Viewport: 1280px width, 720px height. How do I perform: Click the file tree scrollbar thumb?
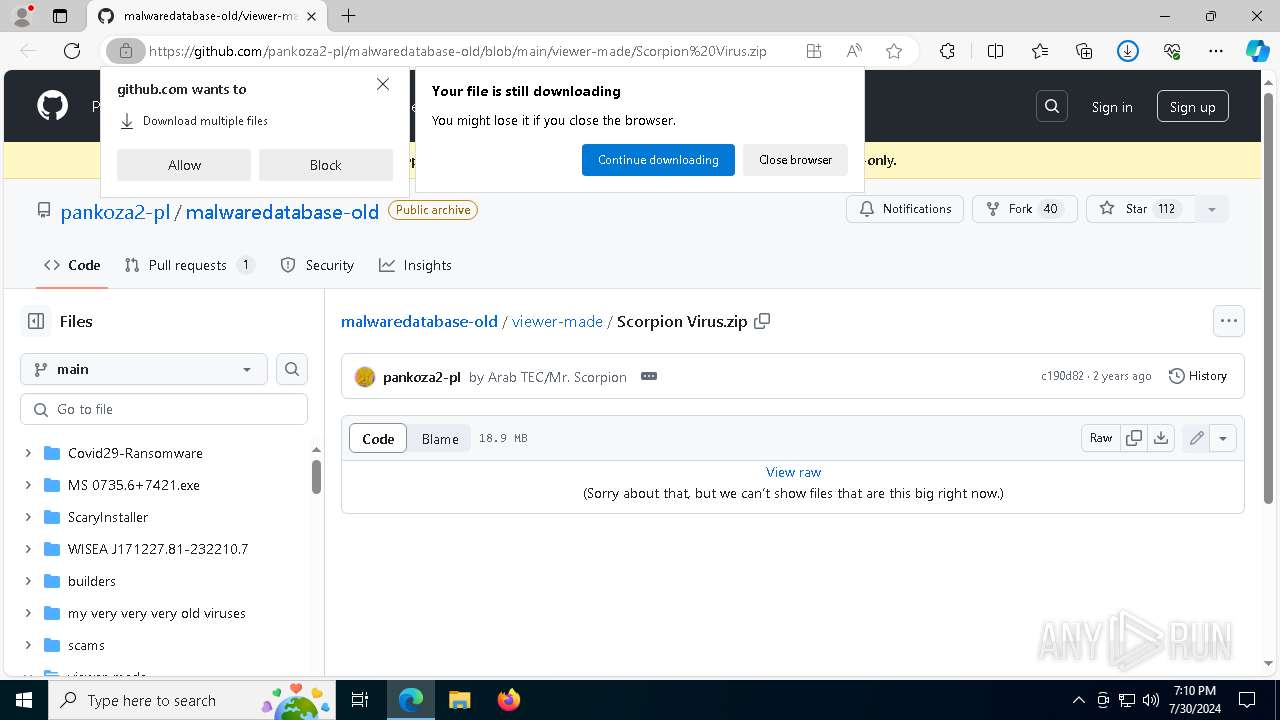[316, 476]
